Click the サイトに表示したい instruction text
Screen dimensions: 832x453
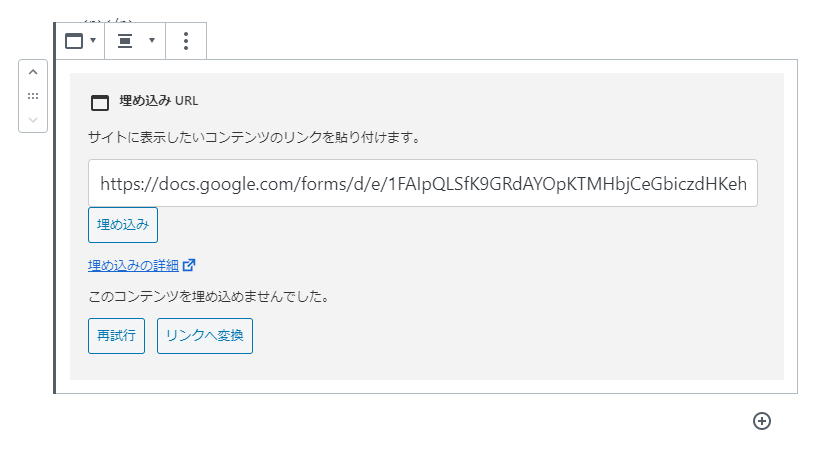(254, 138)
